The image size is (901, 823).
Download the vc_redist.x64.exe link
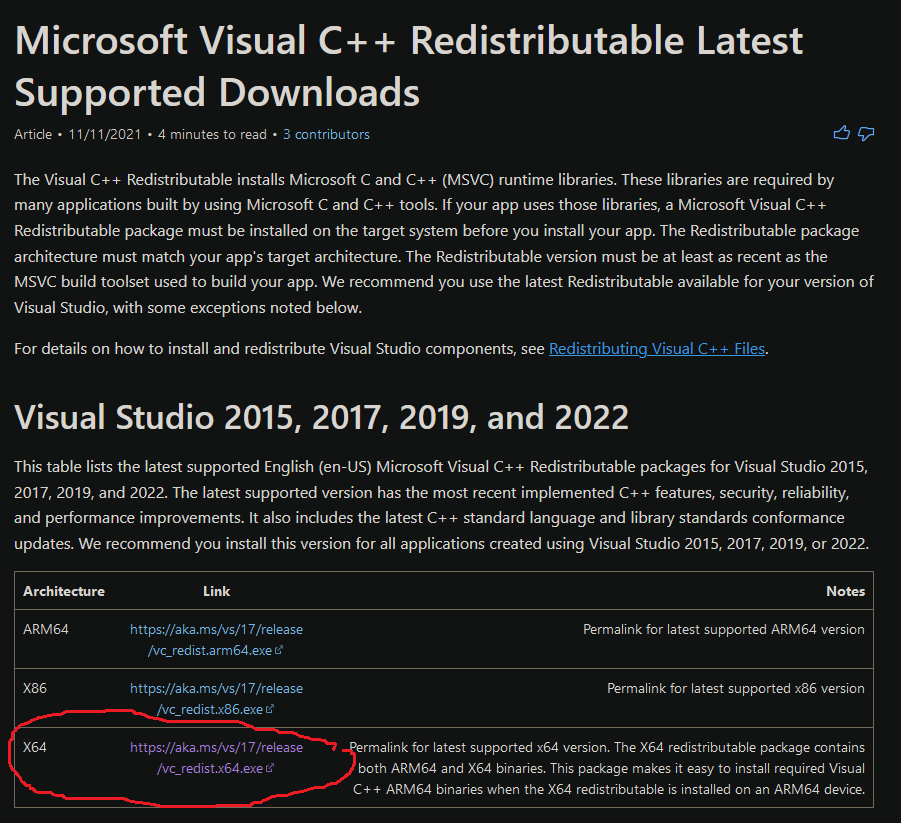[216, 757]
